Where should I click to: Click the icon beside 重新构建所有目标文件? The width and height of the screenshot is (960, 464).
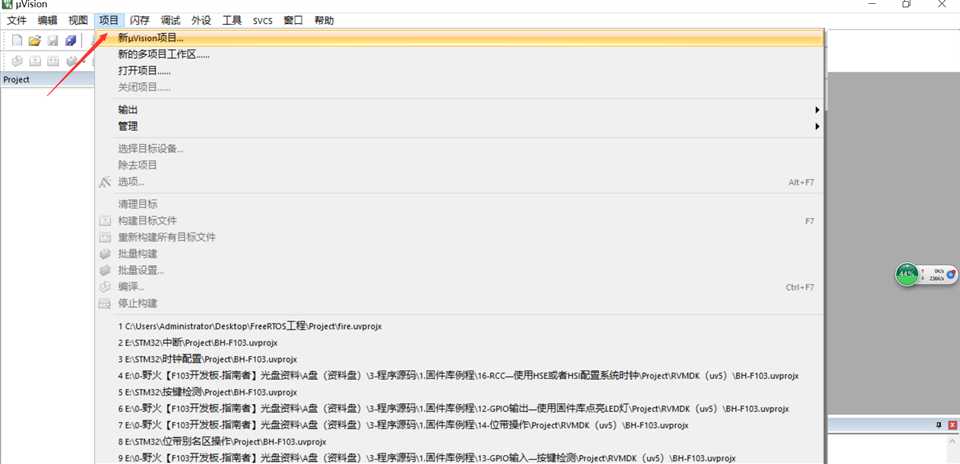pyautogui.click(x=105, y=237)
